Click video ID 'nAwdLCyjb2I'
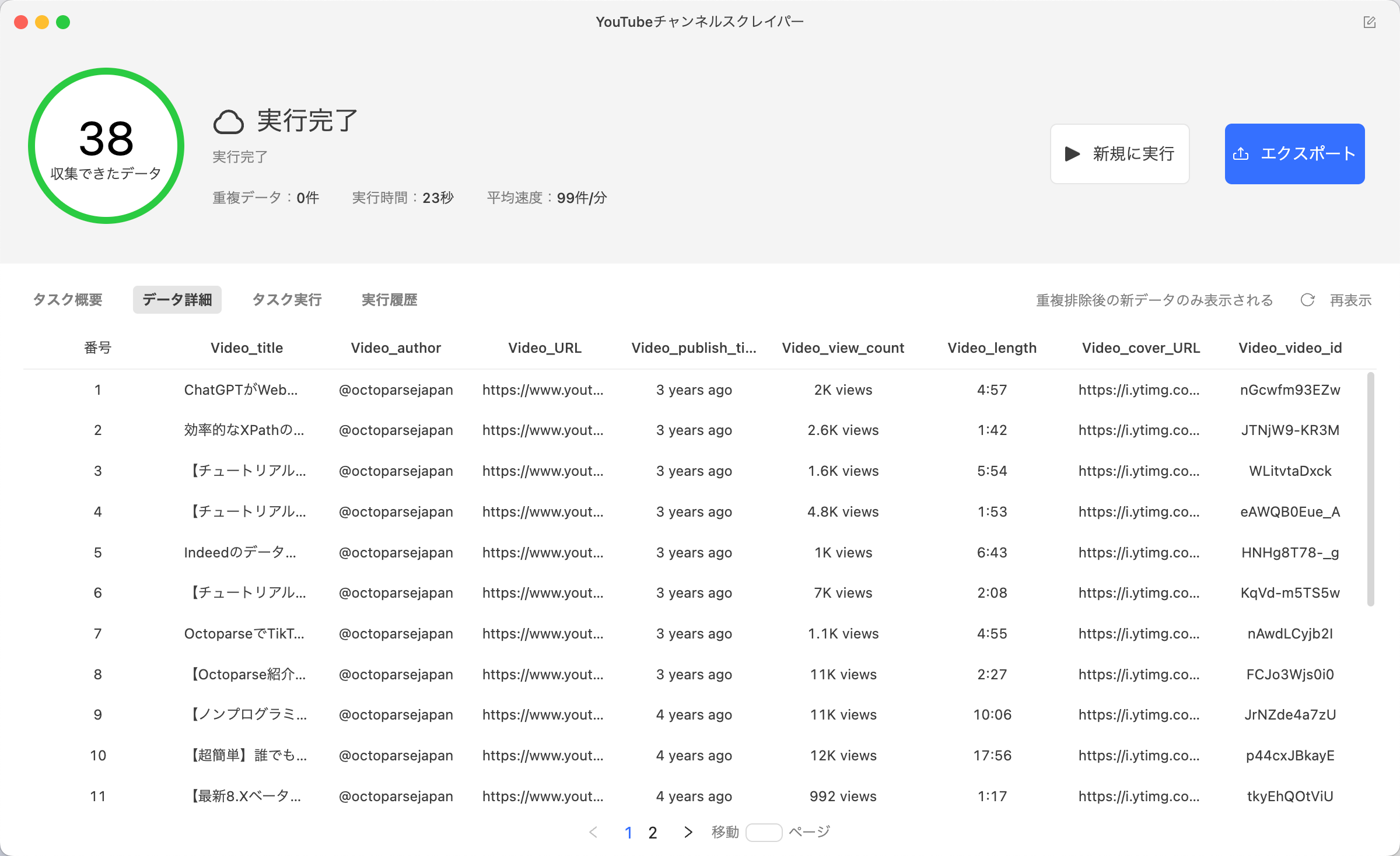Screen dimensions: 1400x856 point(1290,633)
